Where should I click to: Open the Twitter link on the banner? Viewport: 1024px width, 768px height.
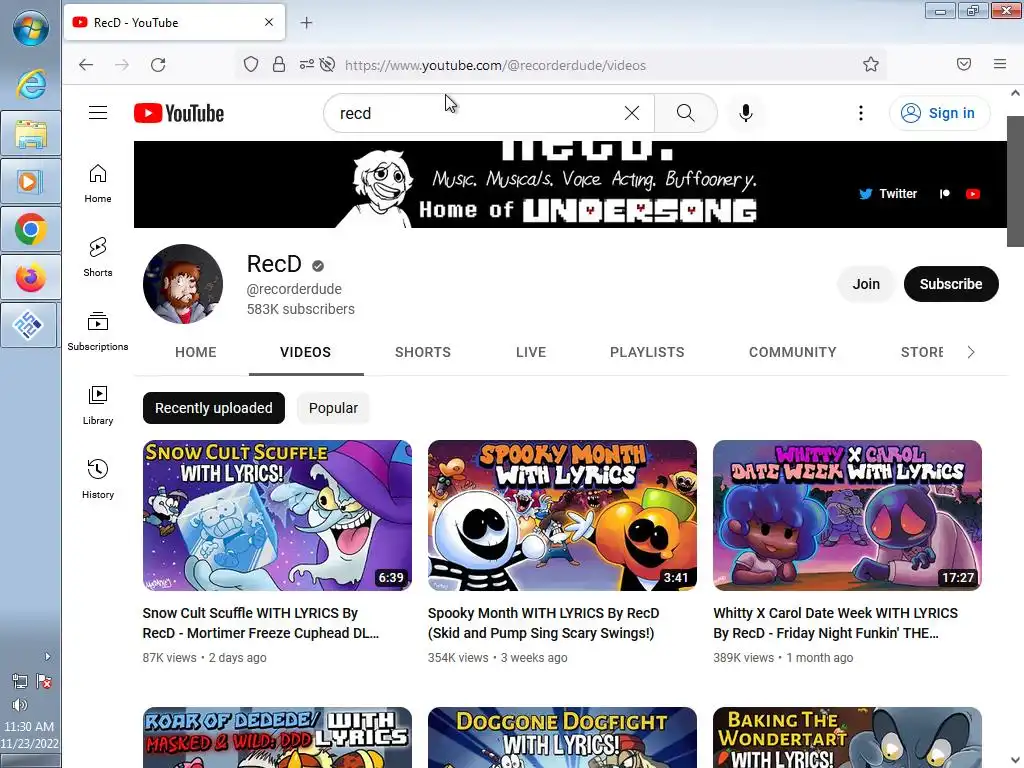[888, 194]
